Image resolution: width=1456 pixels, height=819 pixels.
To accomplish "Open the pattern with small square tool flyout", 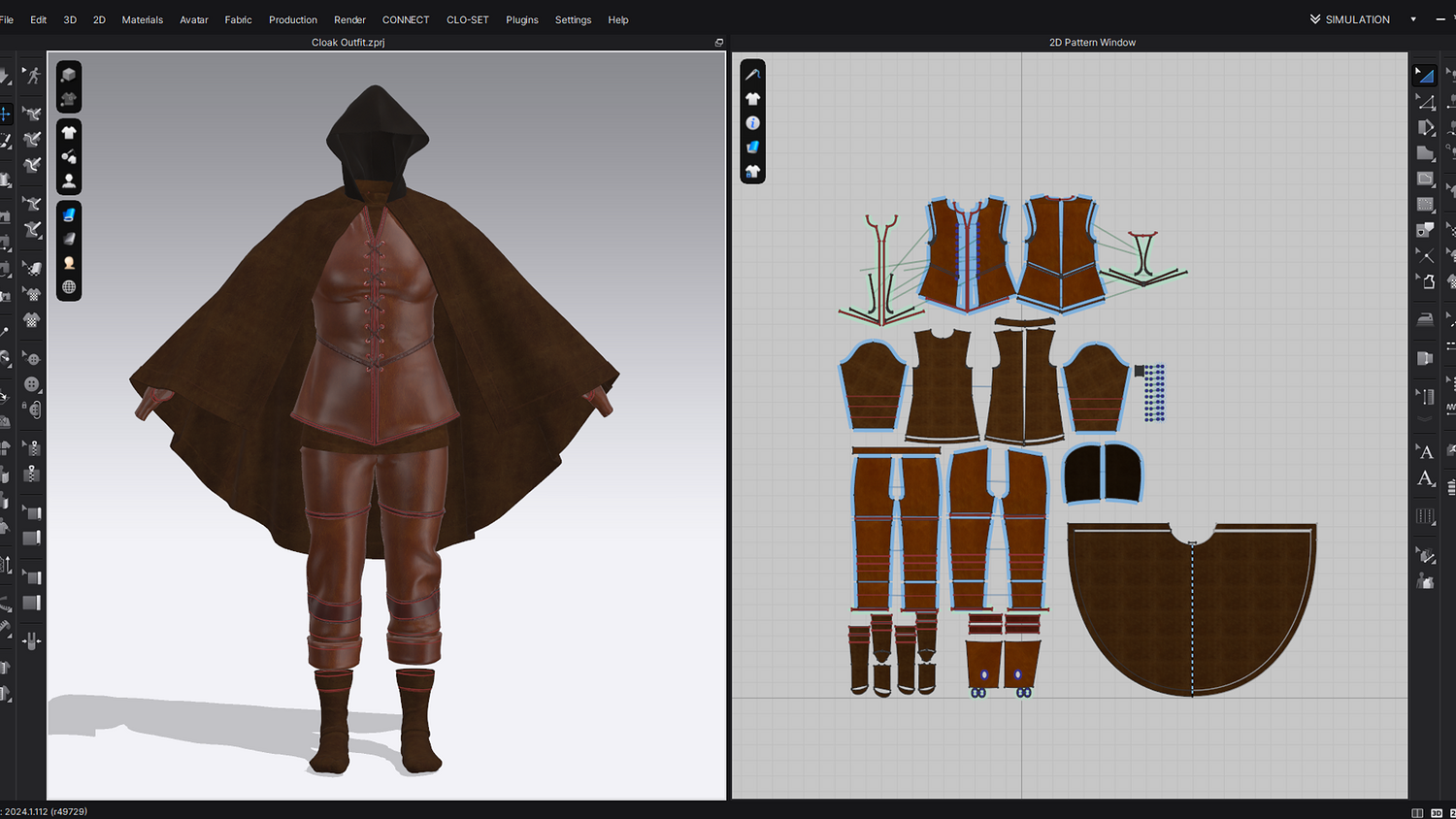I will (1424, 230).
